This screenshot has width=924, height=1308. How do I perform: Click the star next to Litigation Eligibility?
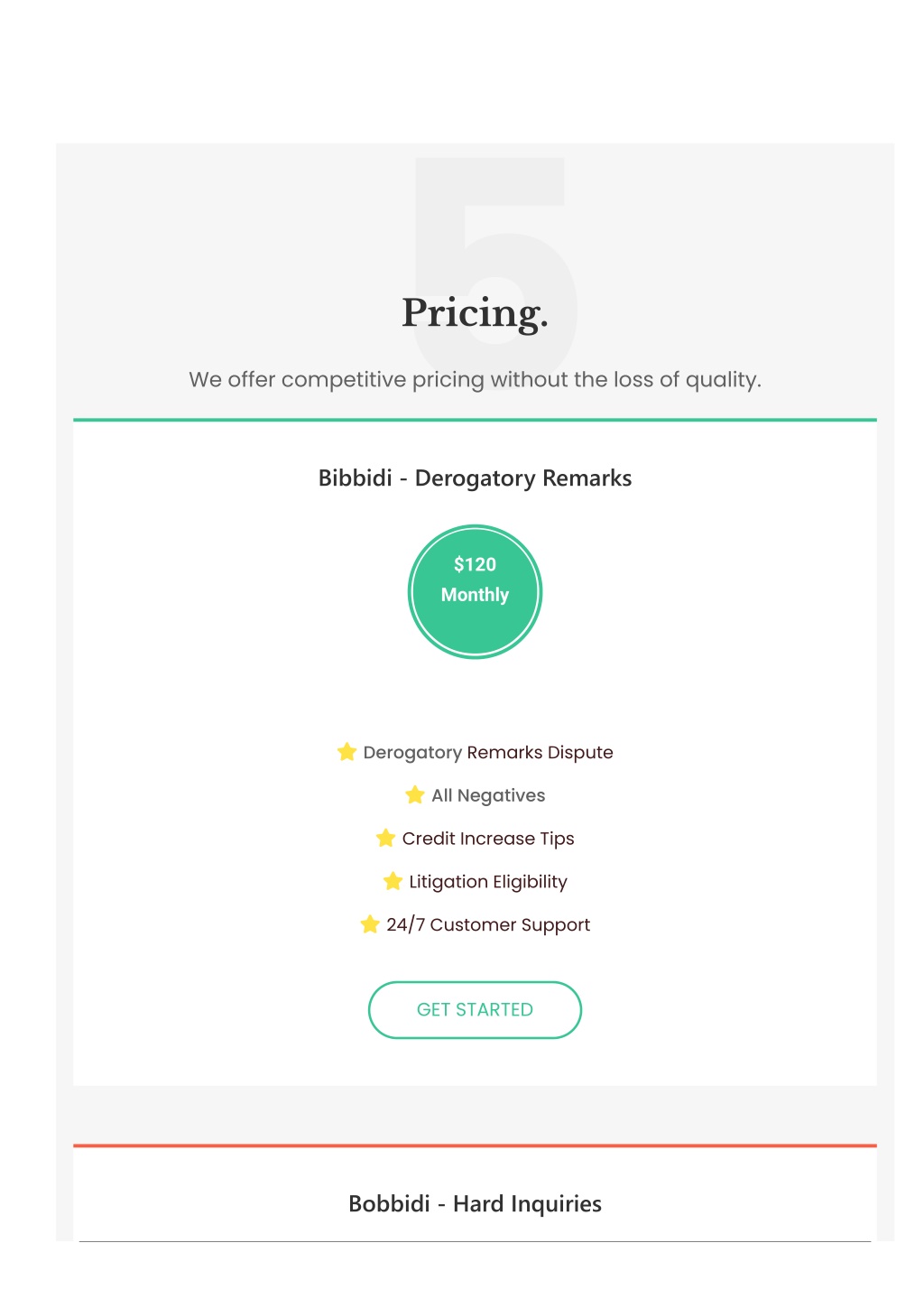(x=393, y=881)
